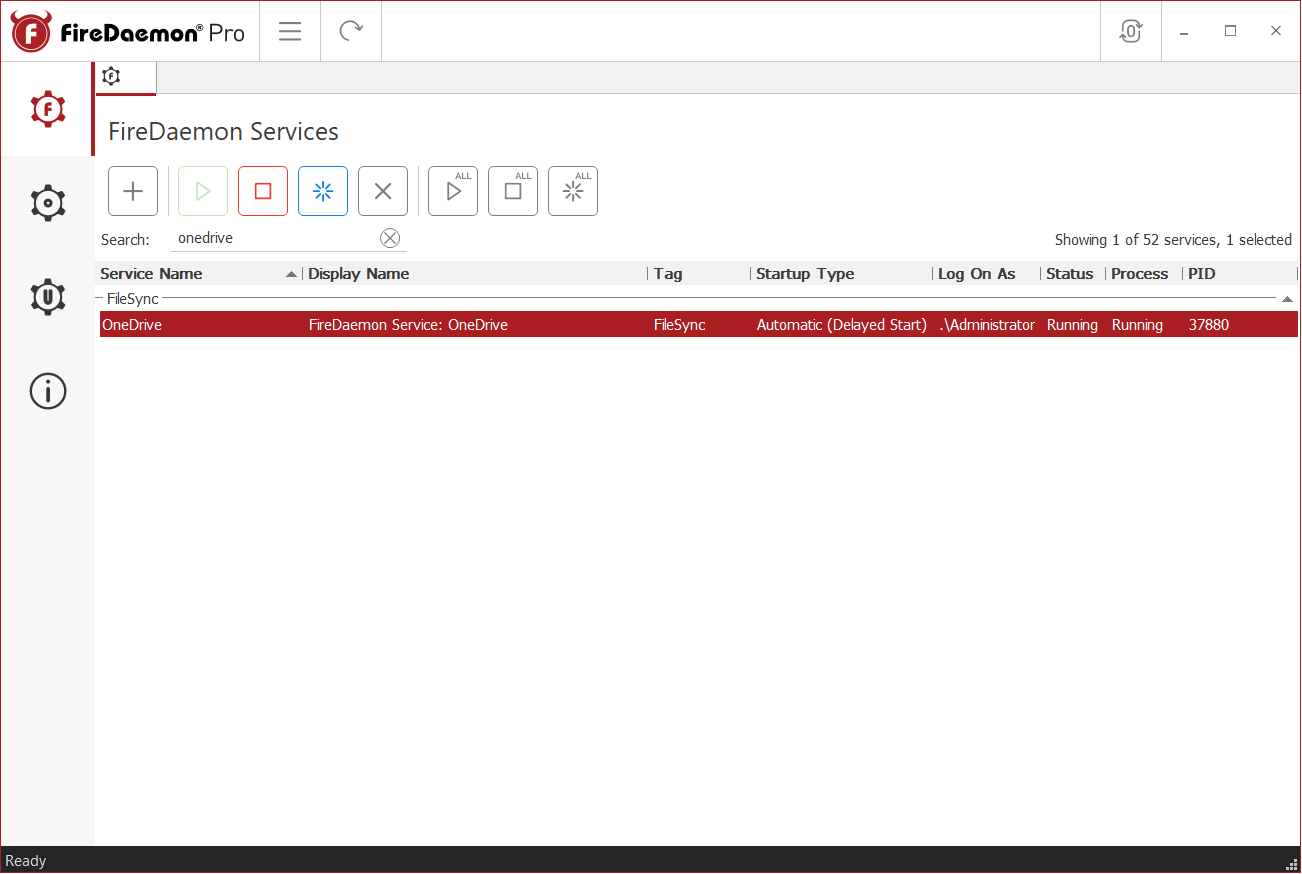1302x874 pixels.
Task: Click the window resize grip in status bar
Action: pos(1292,865)
